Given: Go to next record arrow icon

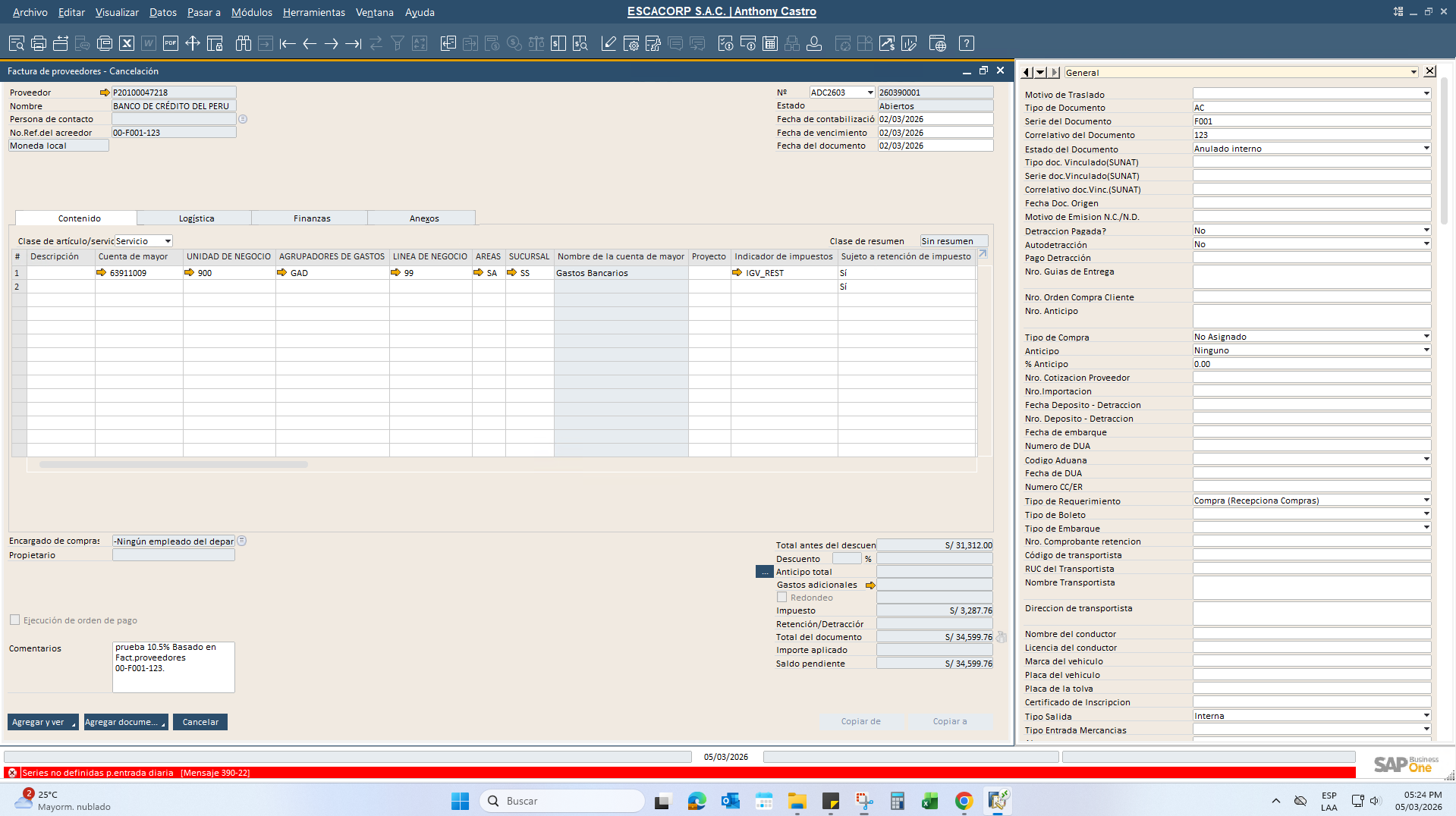Looking at the screenshot, I should coord(332,43).
